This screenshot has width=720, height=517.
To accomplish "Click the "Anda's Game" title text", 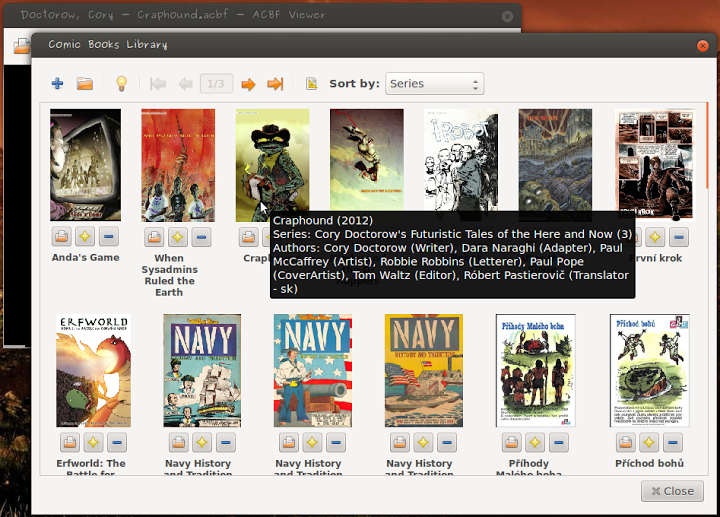I will 85,258.
